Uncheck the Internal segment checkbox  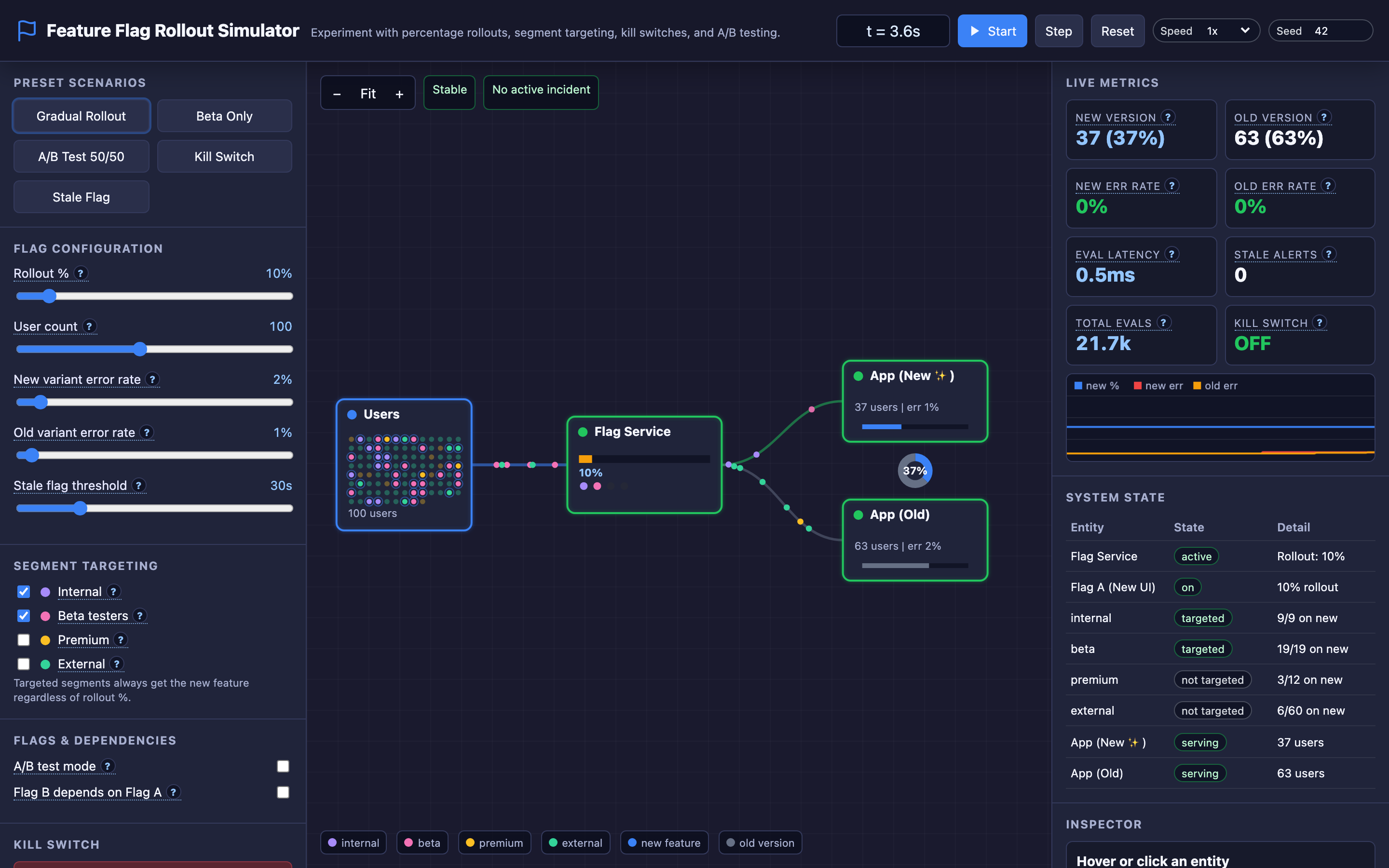24,591
